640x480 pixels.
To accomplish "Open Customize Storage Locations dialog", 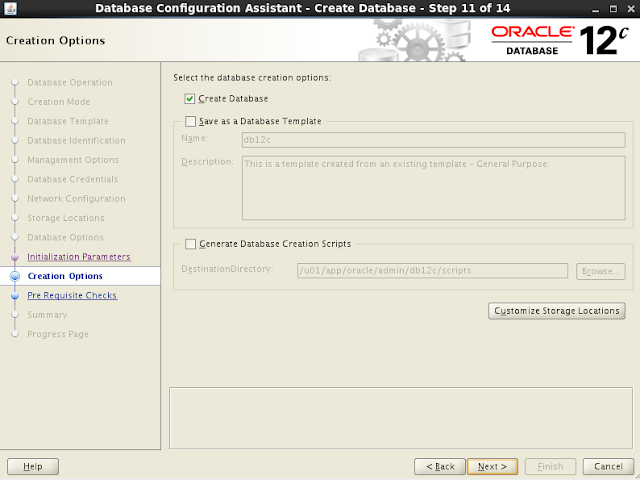I will click(557, 311).
